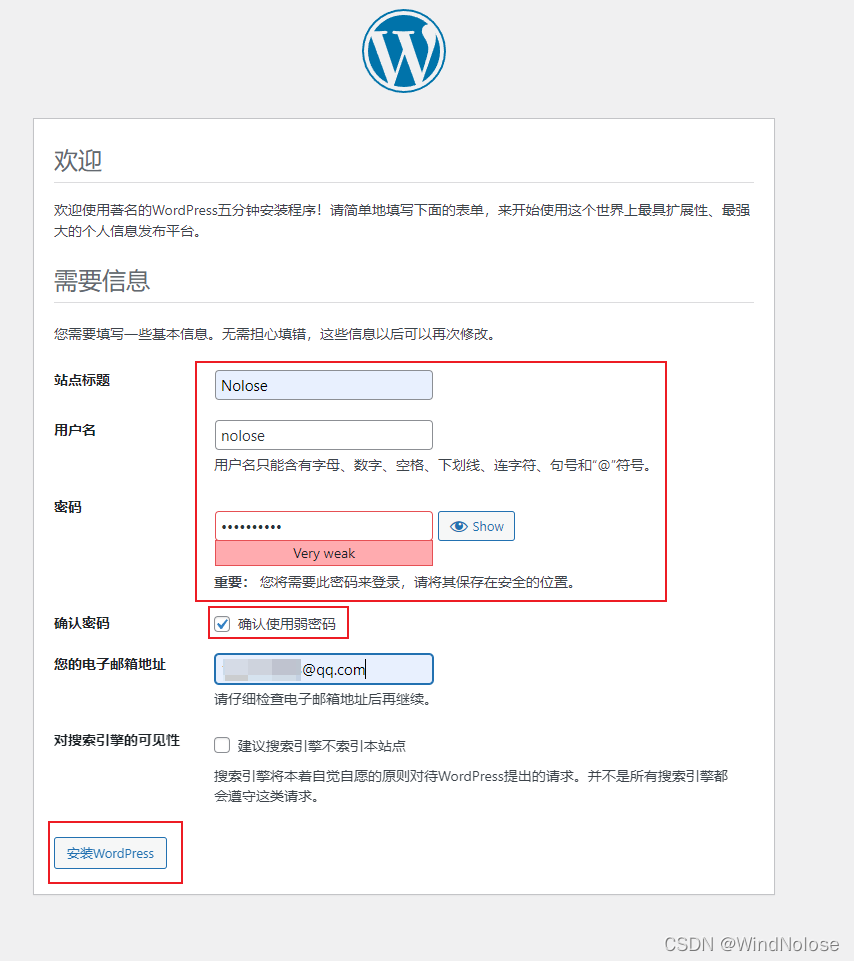This screenshot has width=854, height=961.
Task: Click the 重要 password reminder text
Action: (395, 582)
